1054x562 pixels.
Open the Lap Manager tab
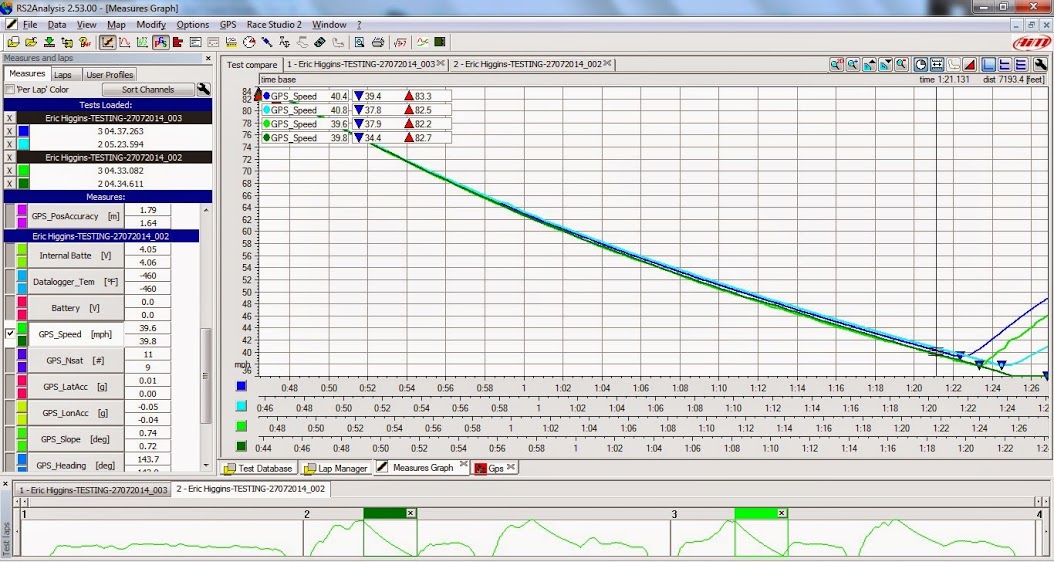coord(336,468)
